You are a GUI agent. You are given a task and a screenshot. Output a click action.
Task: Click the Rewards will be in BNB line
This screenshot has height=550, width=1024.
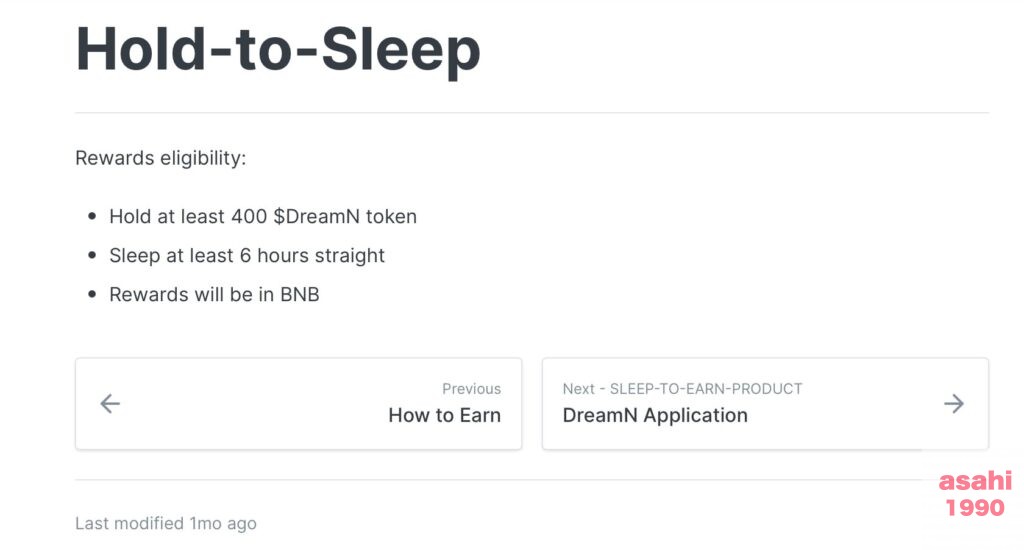tap(214, 295)
